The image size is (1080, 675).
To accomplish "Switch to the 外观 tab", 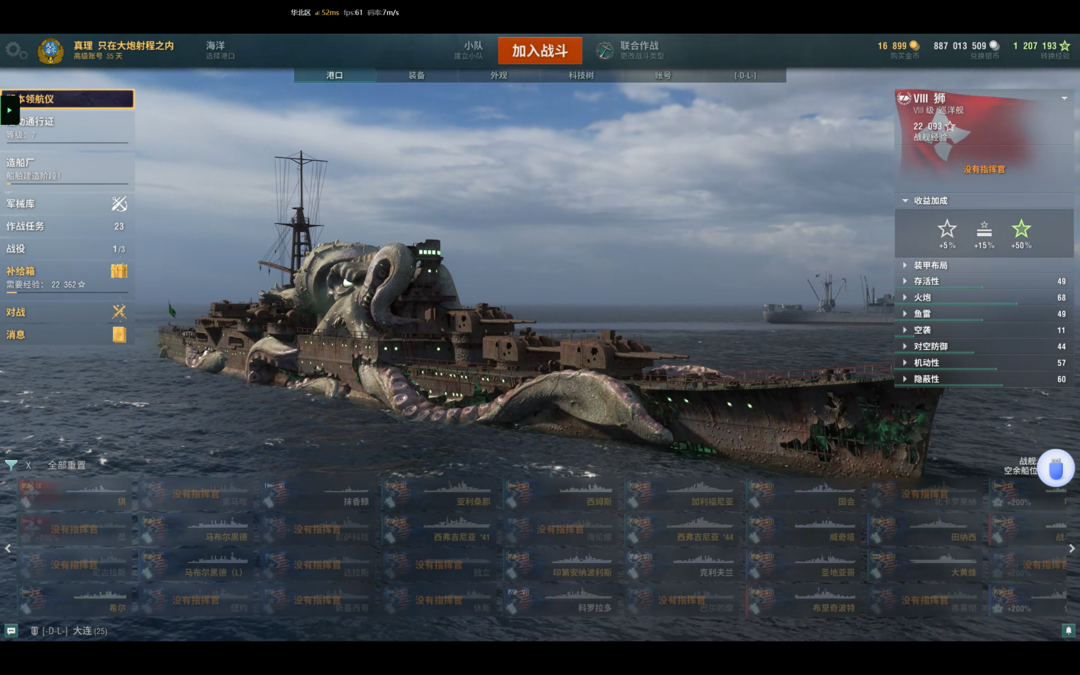I will pos(499,75).
